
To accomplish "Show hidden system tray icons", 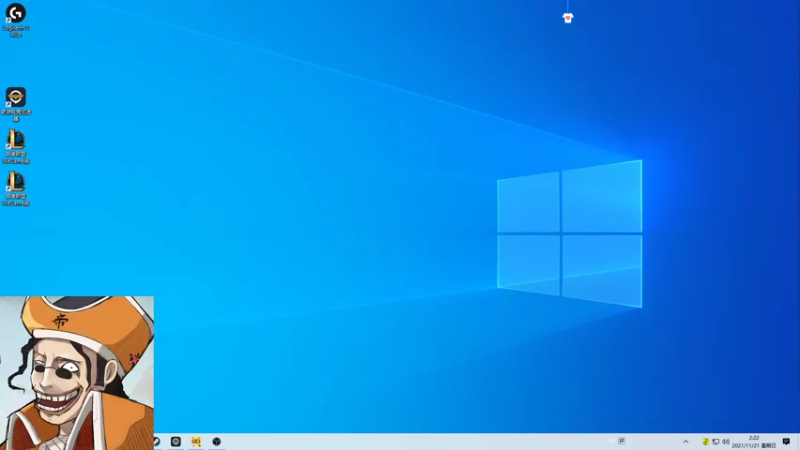I will (686, 442).
